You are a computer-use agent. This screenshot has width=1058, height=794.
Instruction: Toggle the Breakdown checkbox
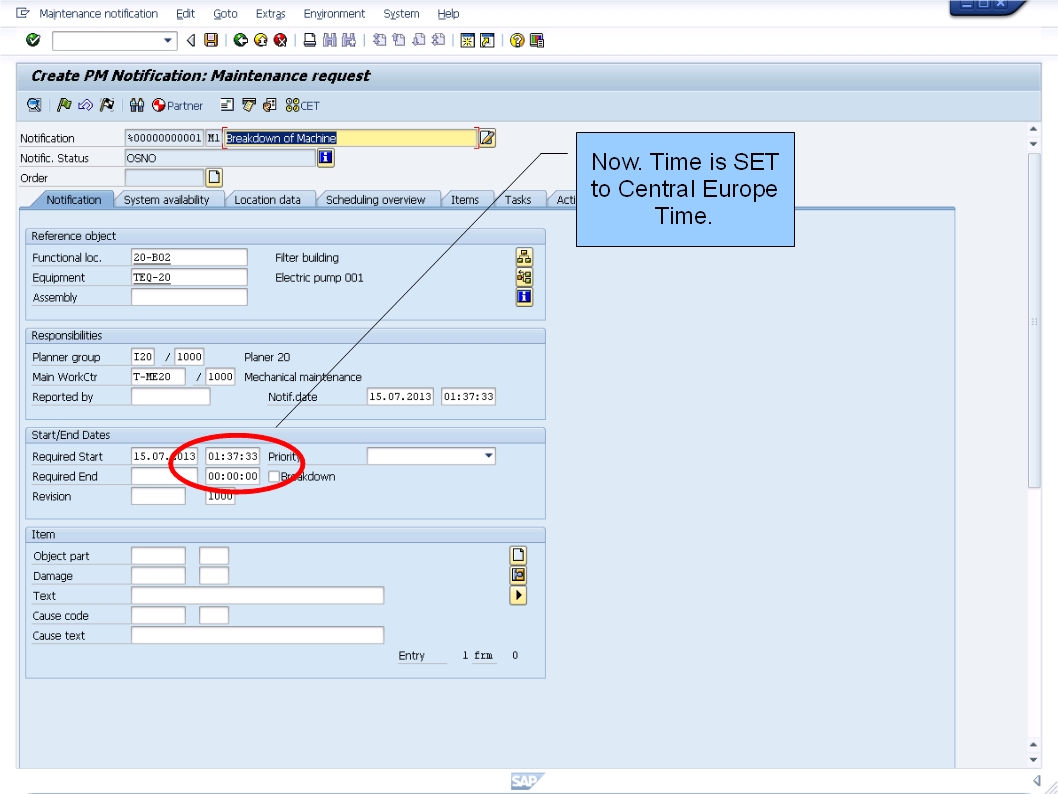tap(274, 476)
